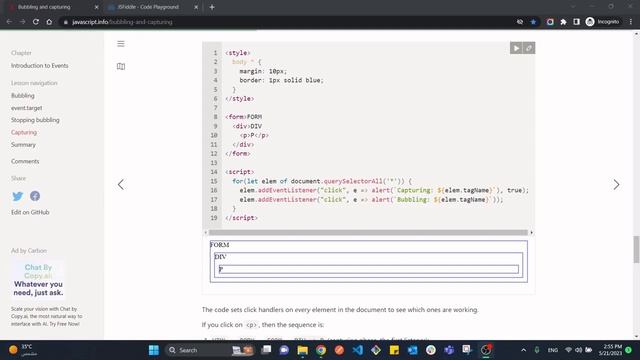Open Outlook from taskbar
Screen dimensions: 640x360
412,350
